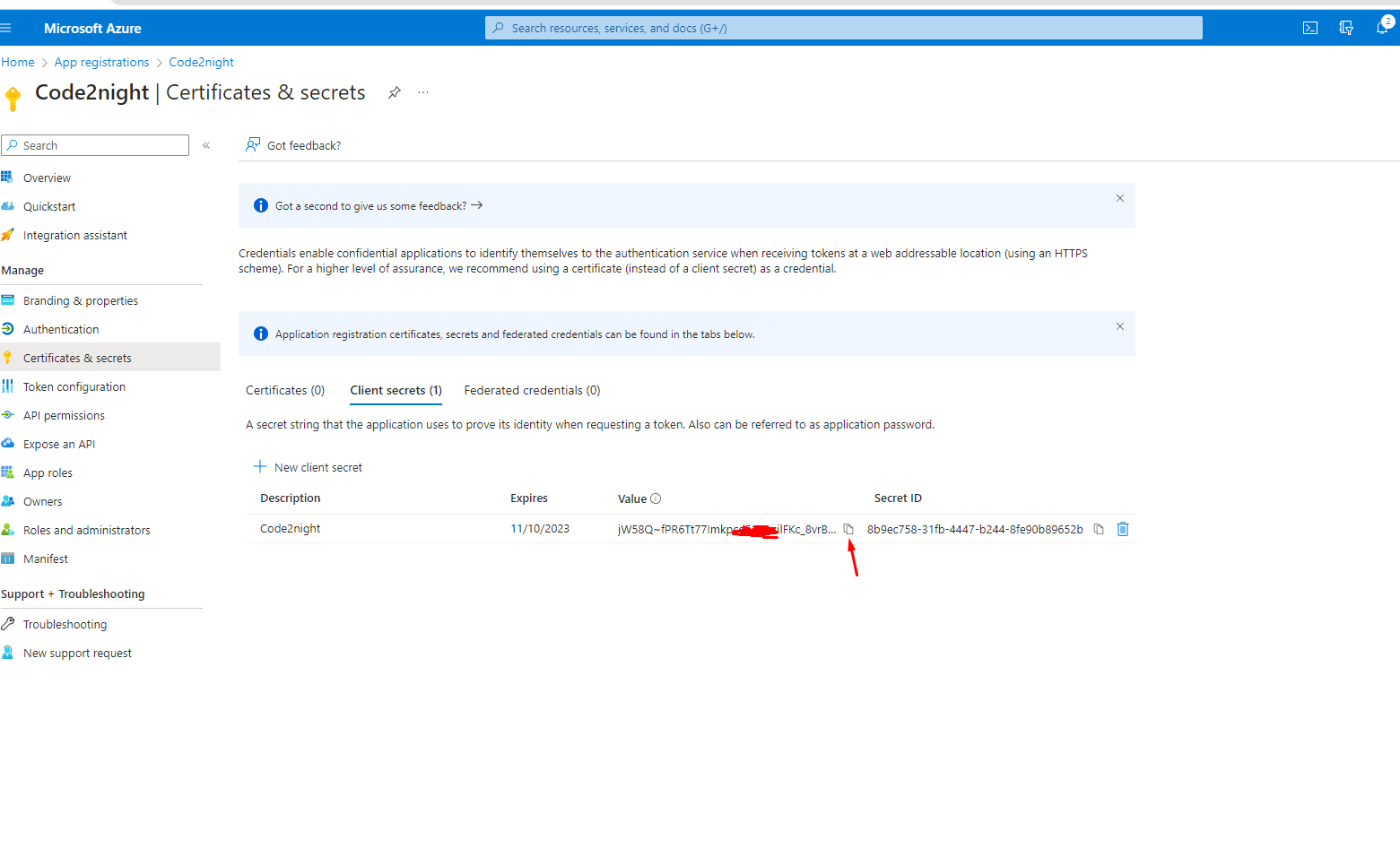Click the Secret ID column header
The height and width of the screenshot is (849, 1400).
click(898, 498)
